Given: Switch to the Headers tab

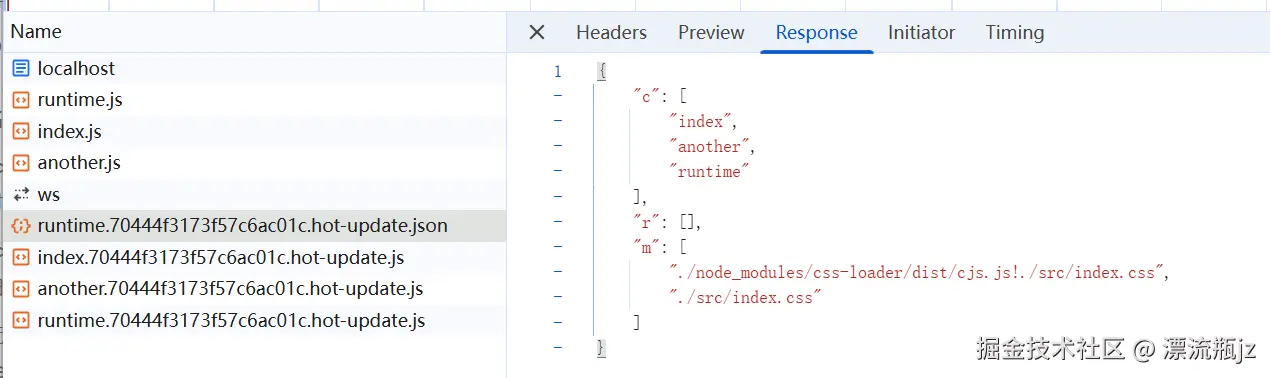Looking at the screenshot, I should [x=611, y=32].
